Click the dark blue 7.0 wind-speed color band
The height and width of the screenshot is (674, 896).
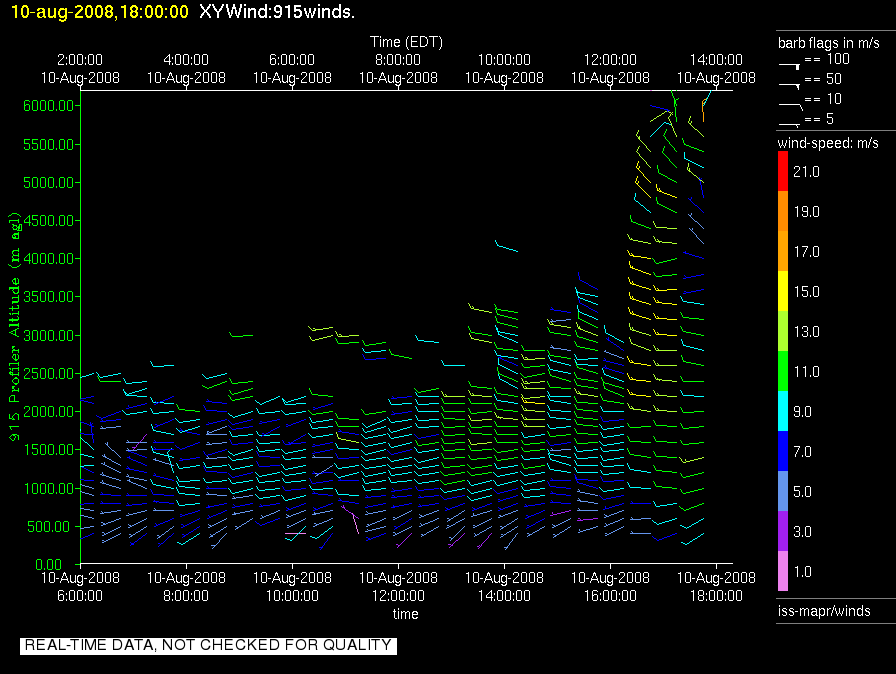(783, 451)
